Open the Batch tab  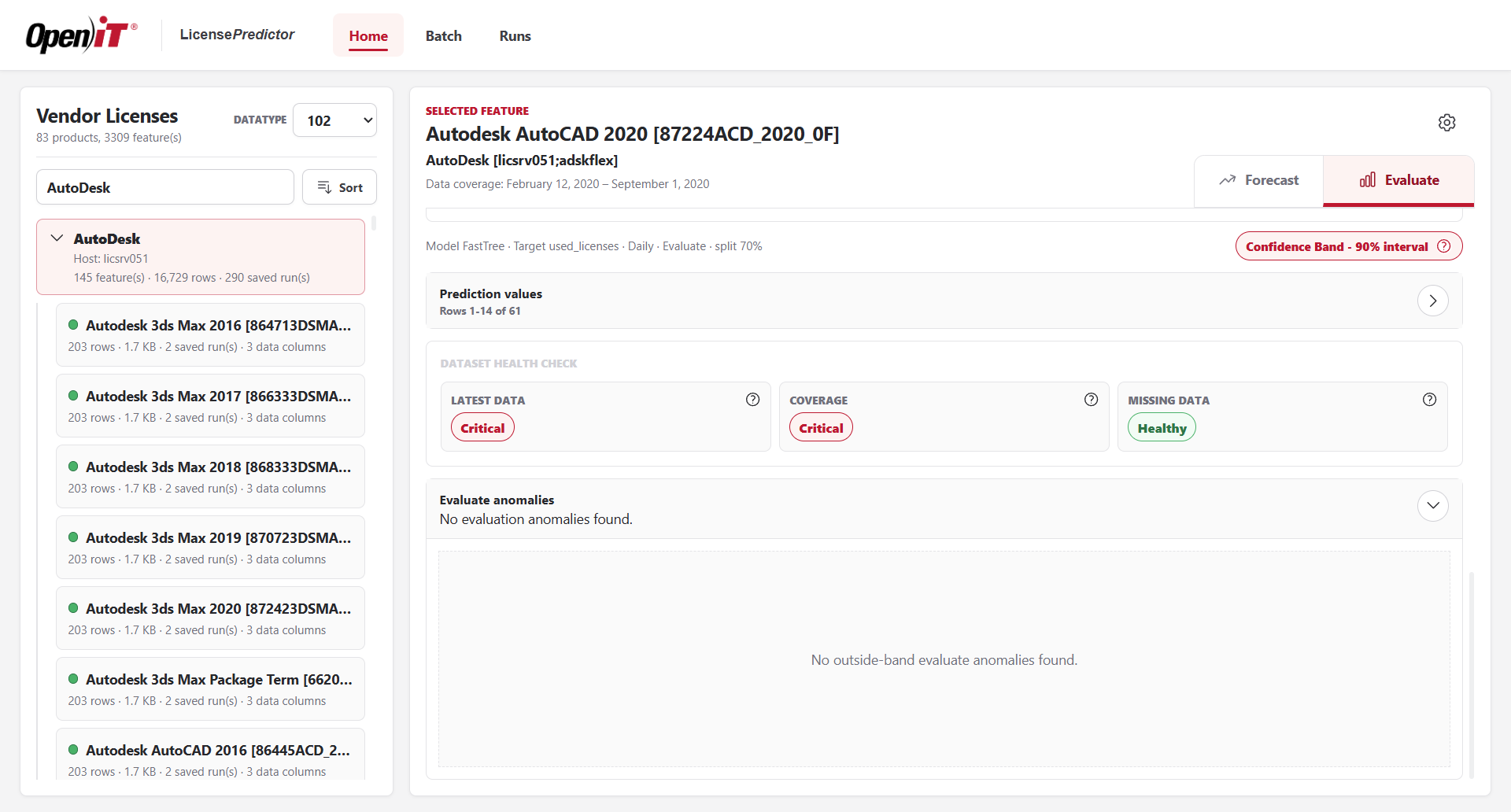(444, 35)
